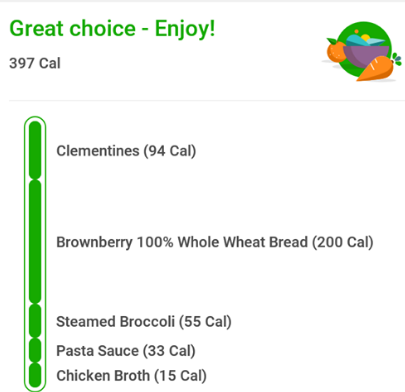Viewport: 405px width, 392px height.
Task: Click the teal leaves beside the carrot
Action: pyautogui.click(x=397, y=59)
